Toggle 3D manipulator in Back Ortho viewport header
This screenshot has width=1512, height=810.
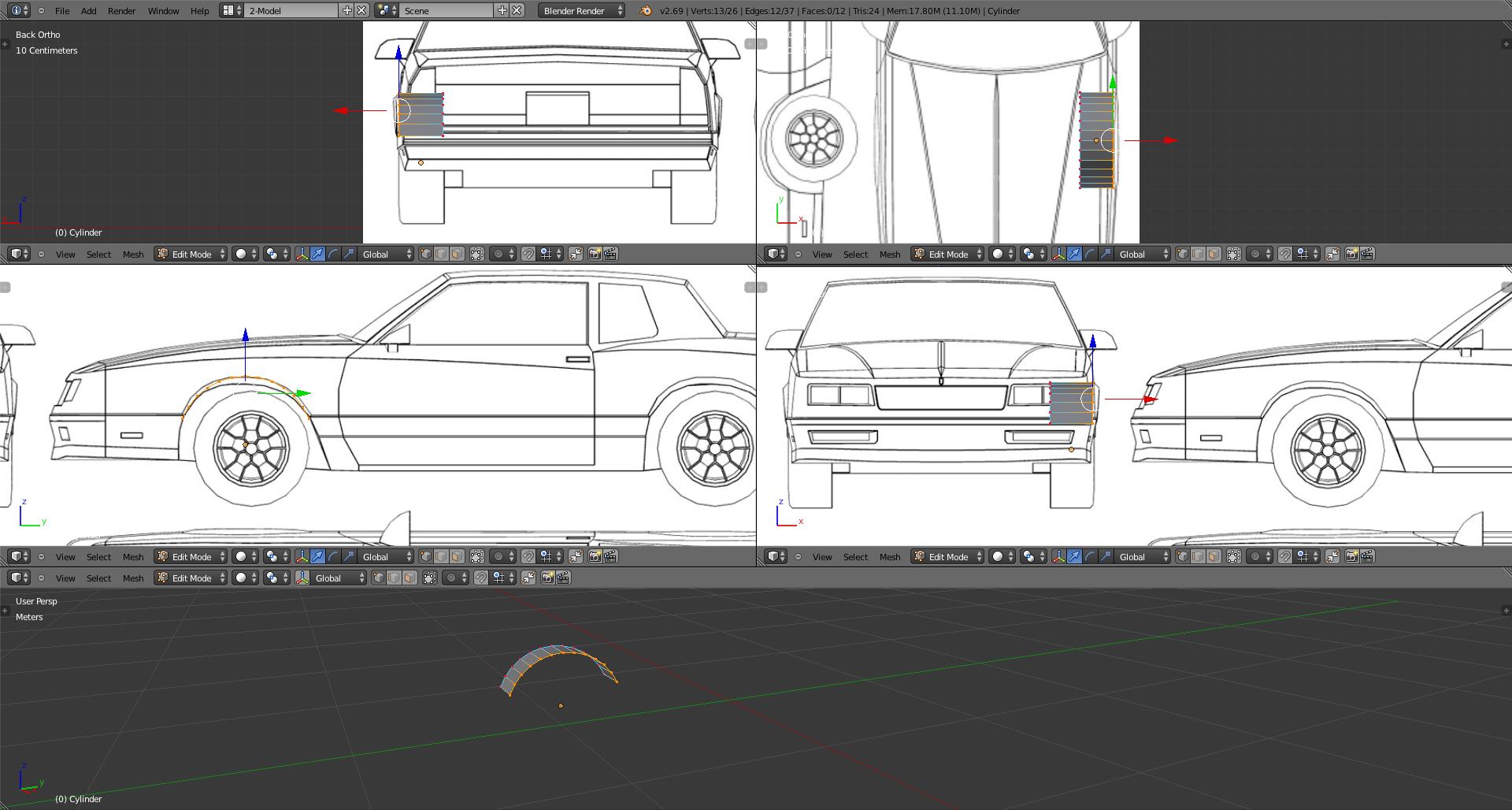tap(302, 254)
